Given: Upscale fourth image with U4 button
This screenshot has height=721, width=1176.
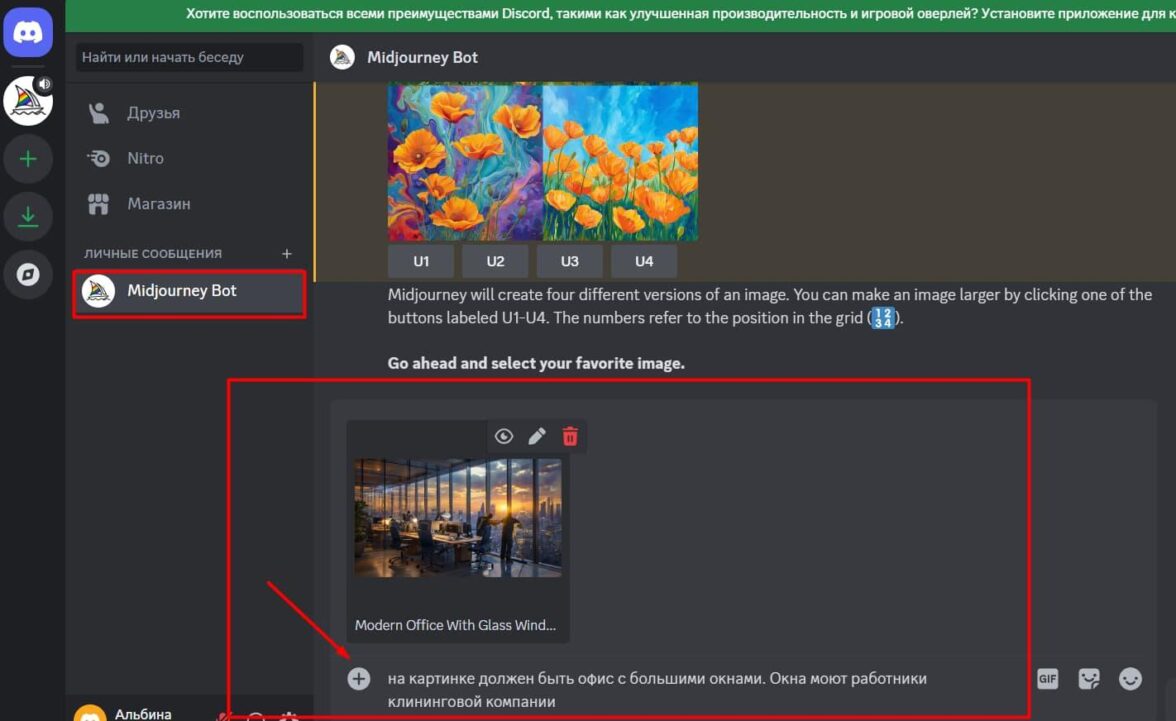Looking at the screenshot, I should [x=644, y=261].
